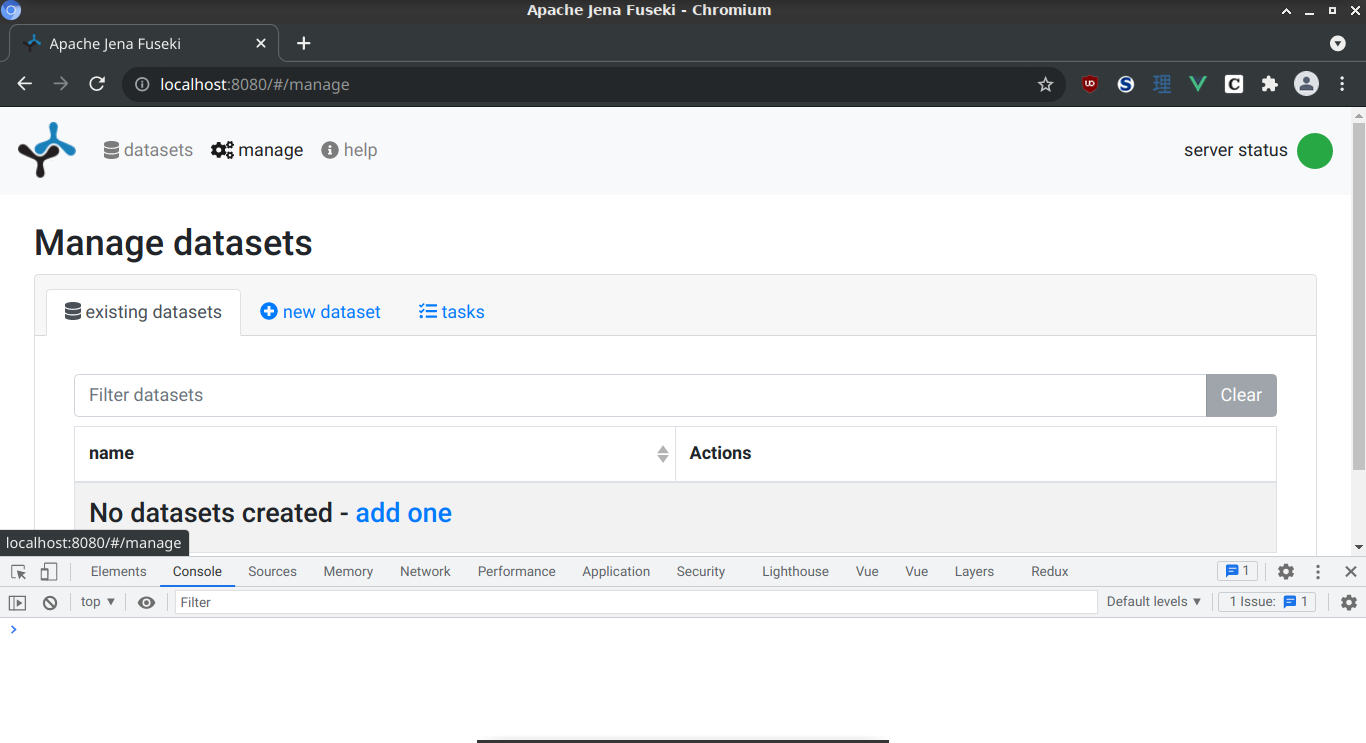Focus the console Filter field
1366x743 pixels.
636,602
